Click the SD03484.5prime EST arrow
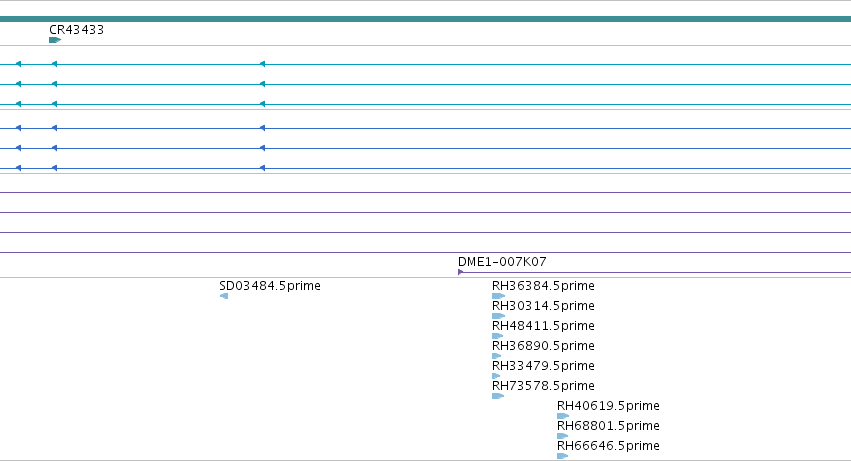 [x=224, y=296]
